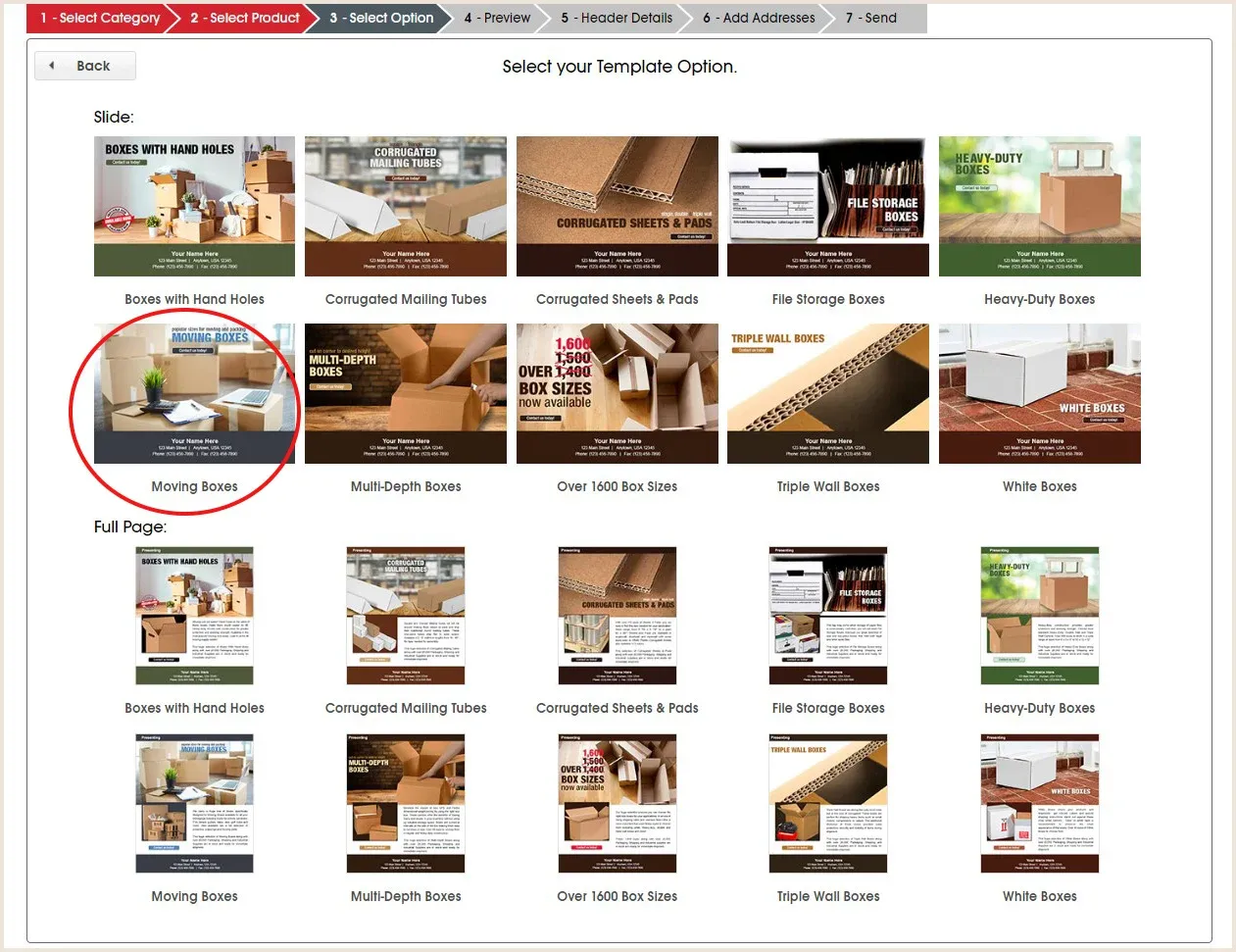Click the 'Moving Boxes' caption under Full Page
Screen dimensions: 1236x952
click(x=194, y=896)
